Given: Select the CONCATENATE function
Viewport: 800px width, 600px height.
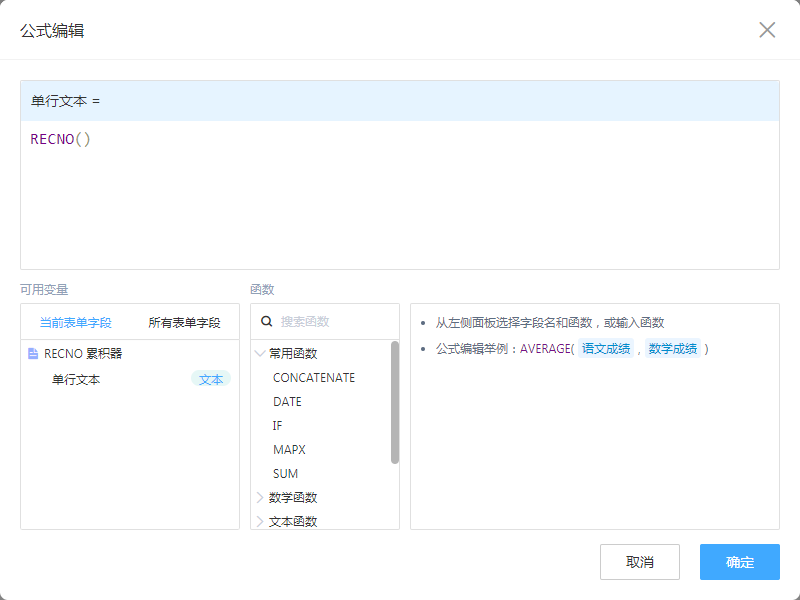Looking at the screenshot, I should (314, 378).
